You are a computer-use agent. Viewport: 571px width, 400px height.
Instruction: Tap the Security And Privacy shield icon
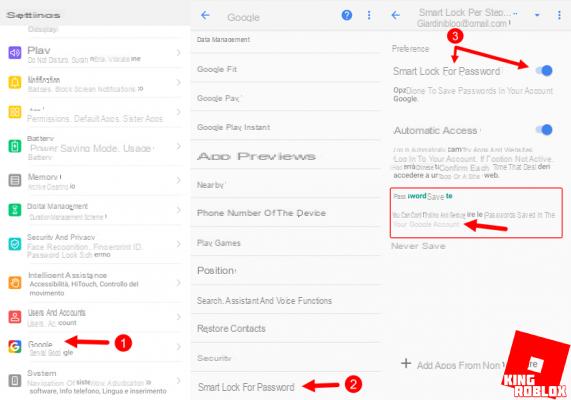tap(15, 244)
